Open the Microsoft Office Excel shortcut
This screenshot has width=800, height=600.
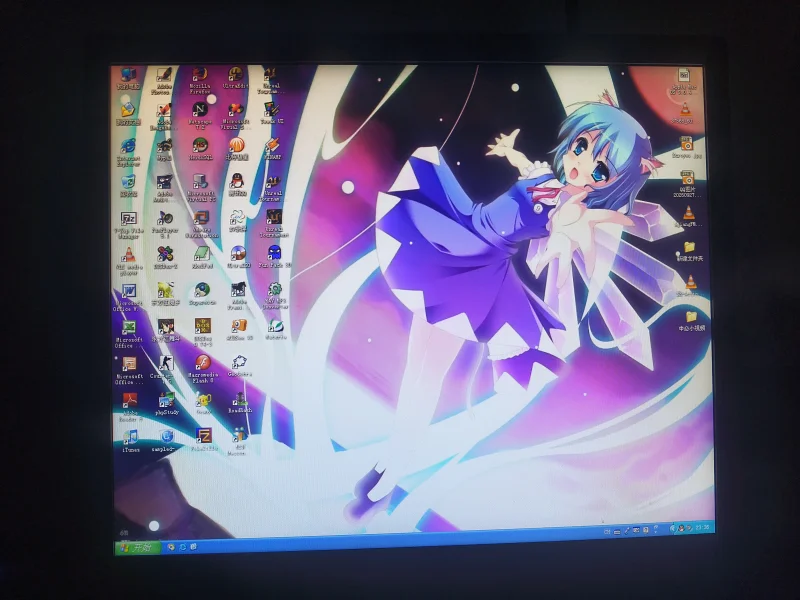pyautogui.click(x=129, y=334)
